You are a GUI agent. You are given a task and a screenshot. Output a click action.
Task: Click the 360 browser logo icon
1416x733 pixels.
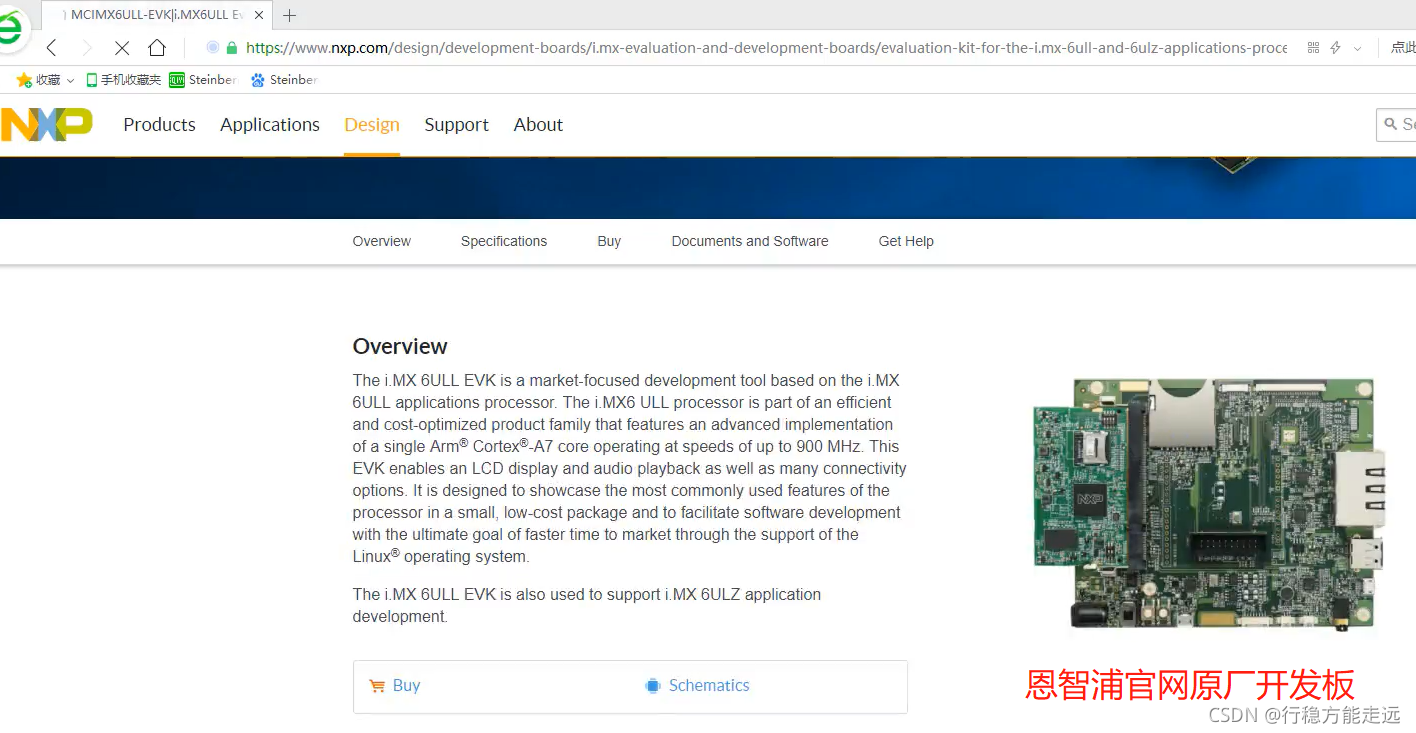click(x=10, y=30)
